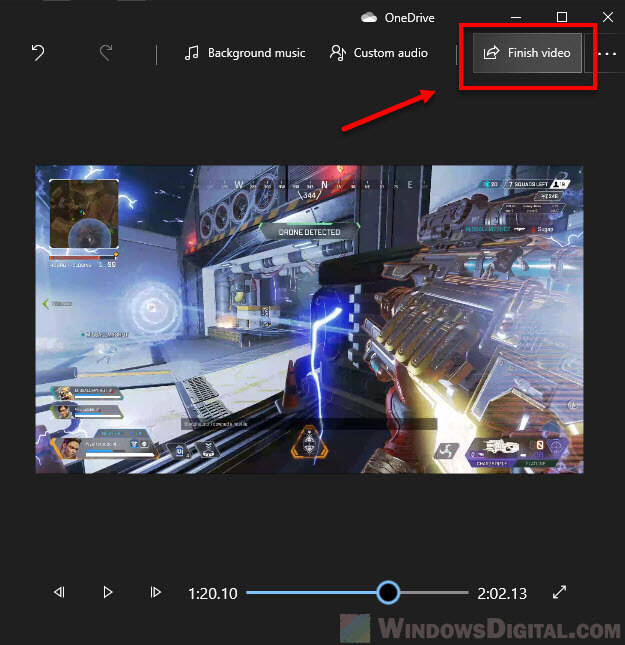625x645 pixels.
Task: Open the three-dot more options menu
Action: [606, 53]
